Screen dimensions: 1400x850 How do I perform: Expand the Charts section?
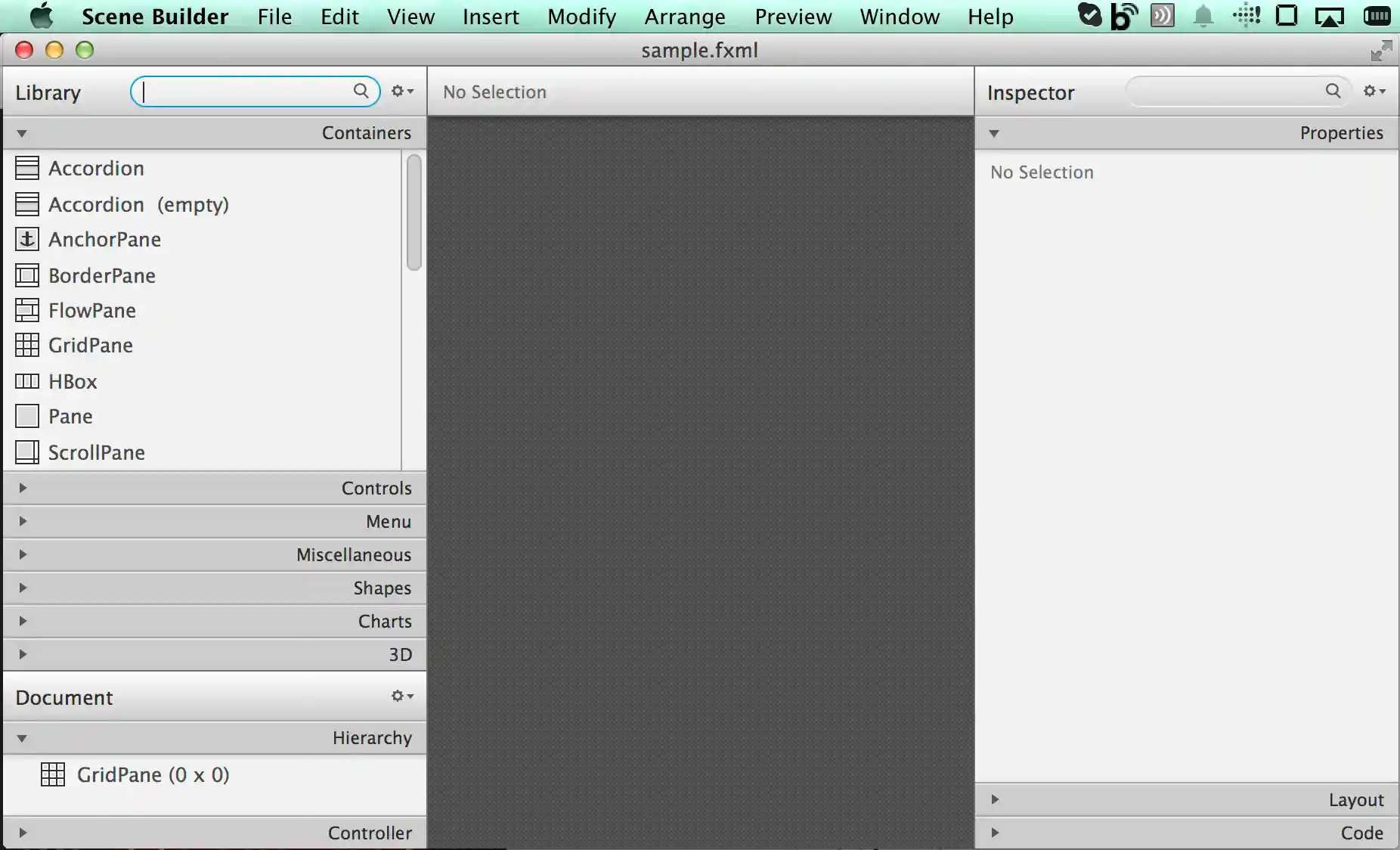click(x=23, y=621)
